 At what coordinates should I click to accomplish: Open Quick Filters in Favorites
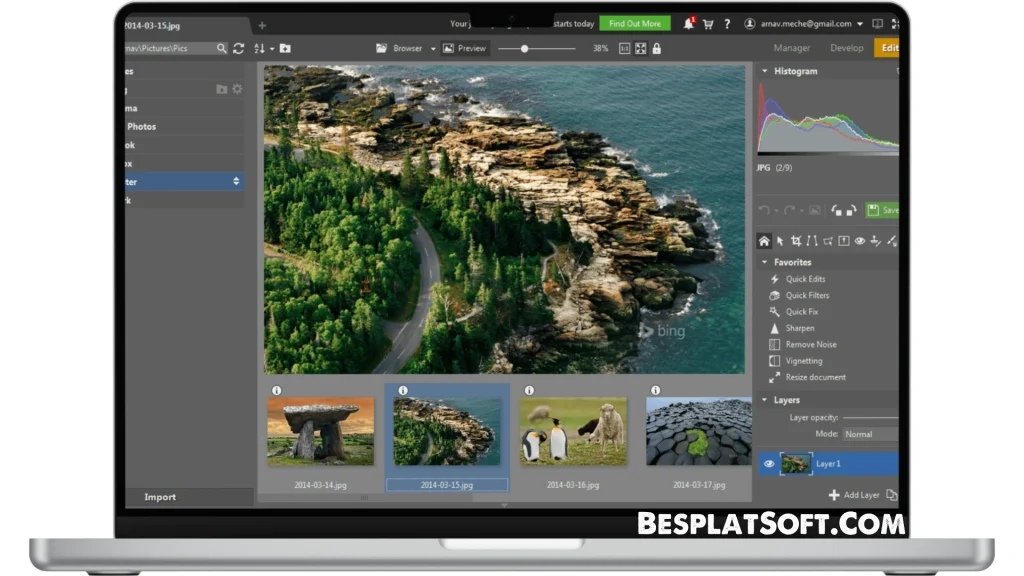pos(806,296)
